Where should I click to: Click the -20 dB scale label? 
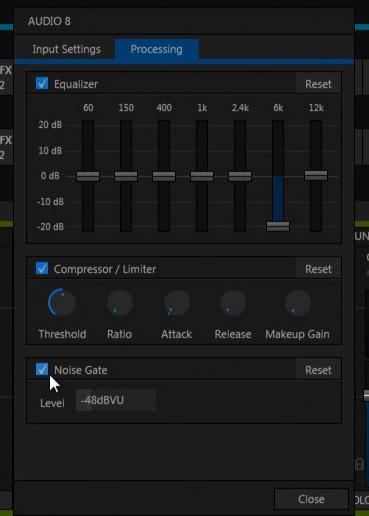50,227
